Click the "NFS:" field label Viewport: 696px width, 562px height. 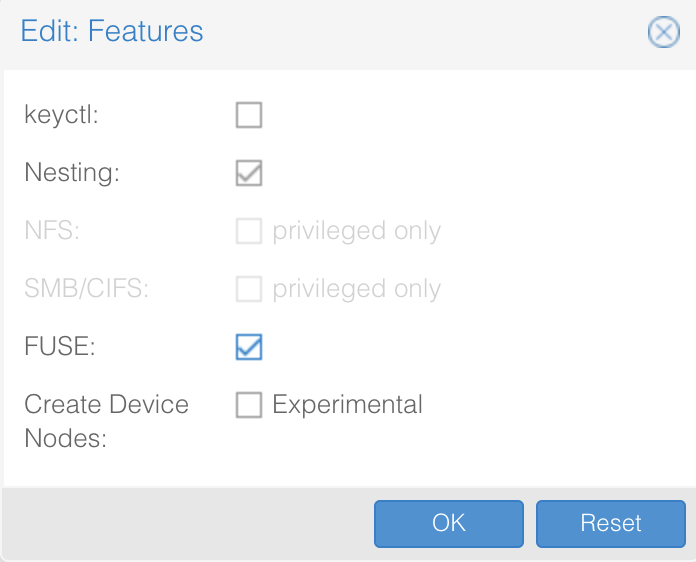pyautogui.click(x=52, y=230)
